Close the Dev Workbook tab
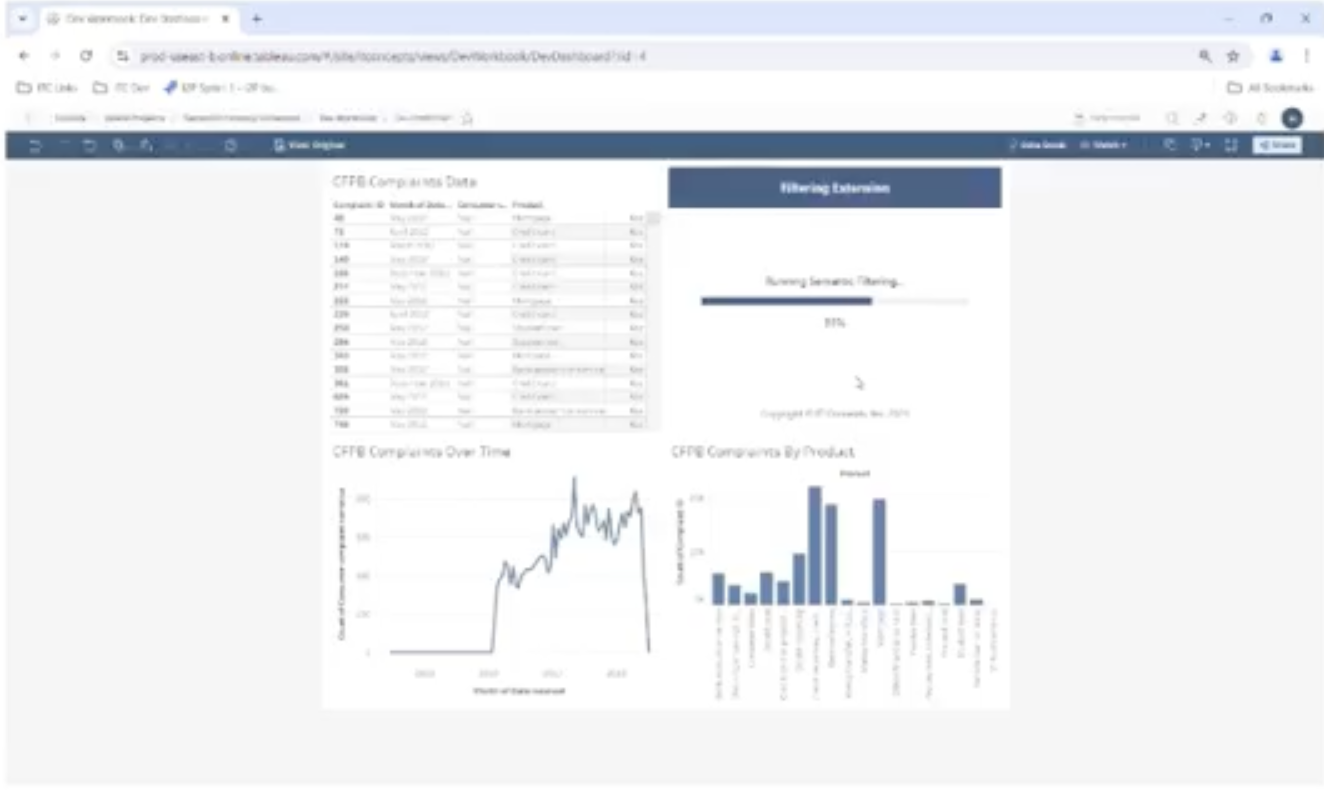This screenshot has height=792, width=1324. coord(226,19)
